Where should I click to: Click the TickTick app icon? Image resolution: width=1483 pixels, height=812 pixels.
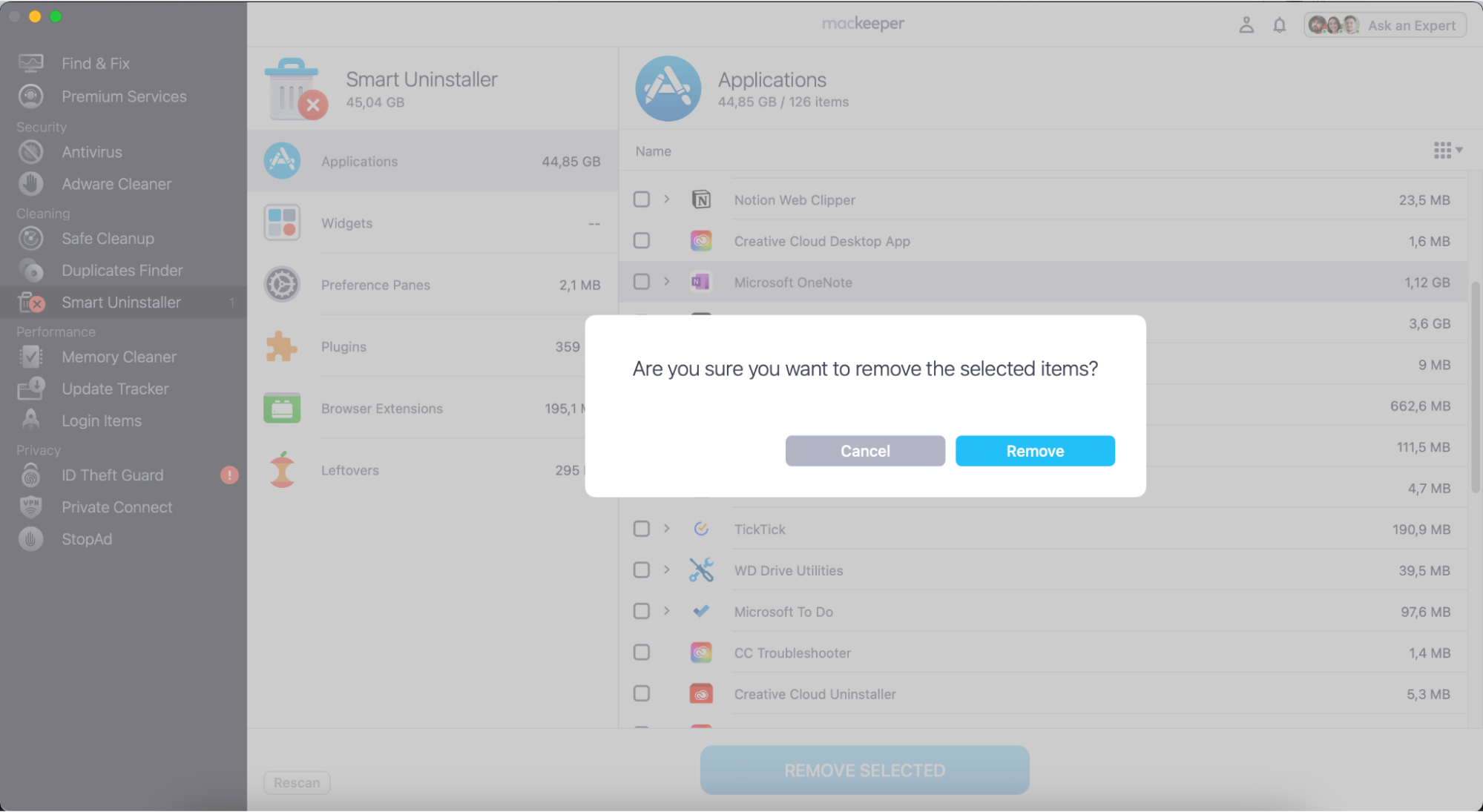[701, 529]
